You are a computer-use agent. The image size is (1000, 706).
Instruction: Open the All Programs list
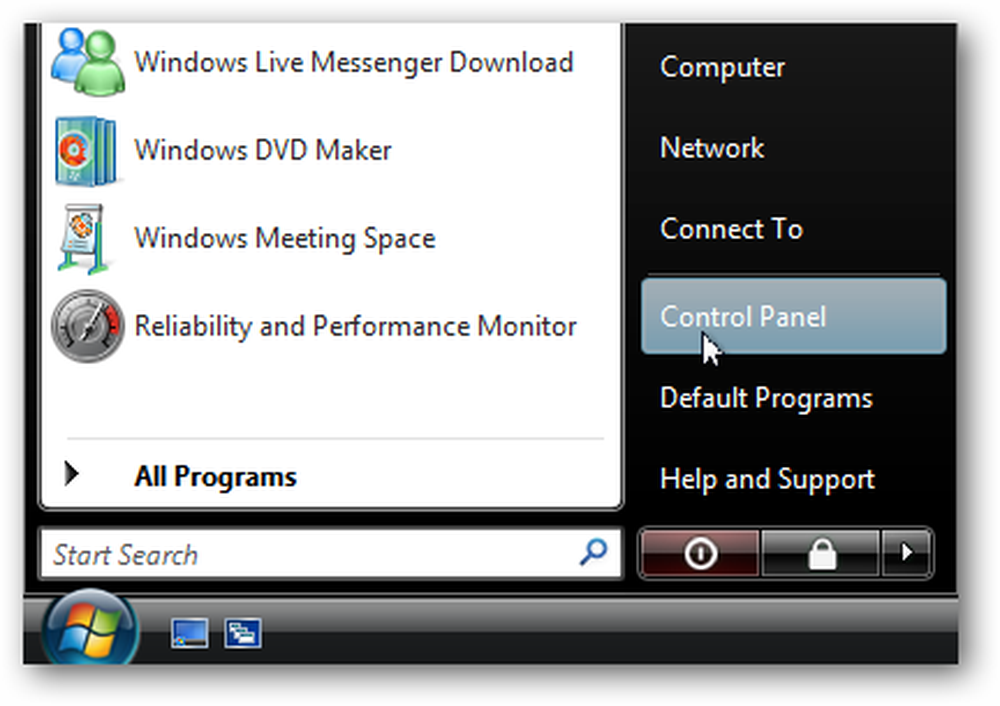coord(215,476)
